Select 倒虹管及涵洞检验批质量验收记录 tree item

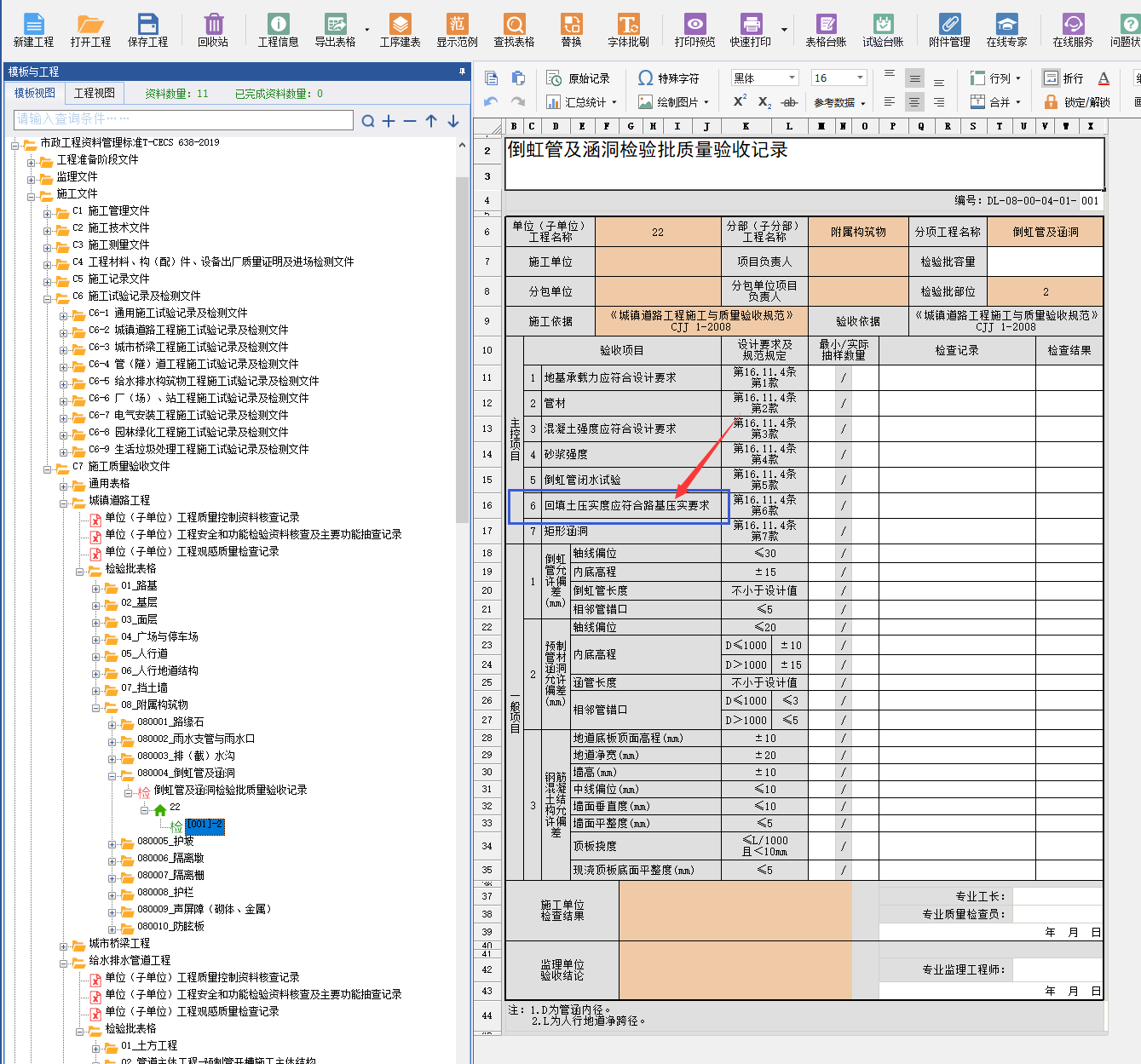tap(230, 790)
